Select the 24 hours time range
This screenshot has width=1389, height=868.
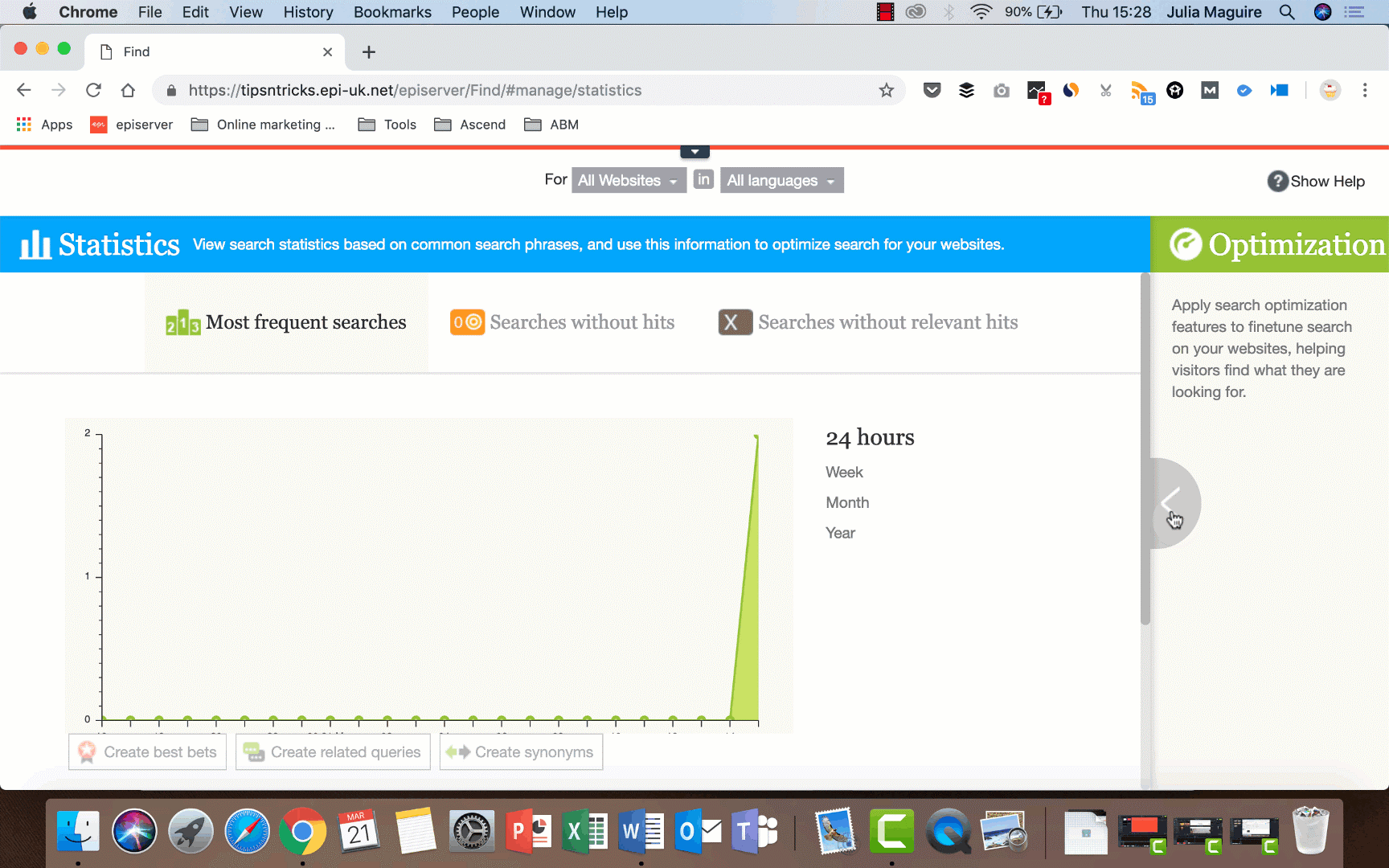[870, 437]
